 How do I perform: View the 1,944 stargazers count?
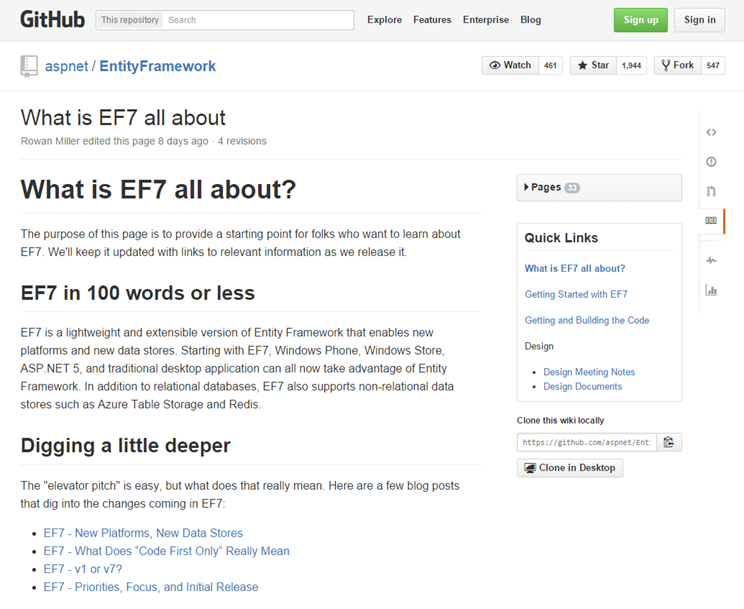coord(632,66)
